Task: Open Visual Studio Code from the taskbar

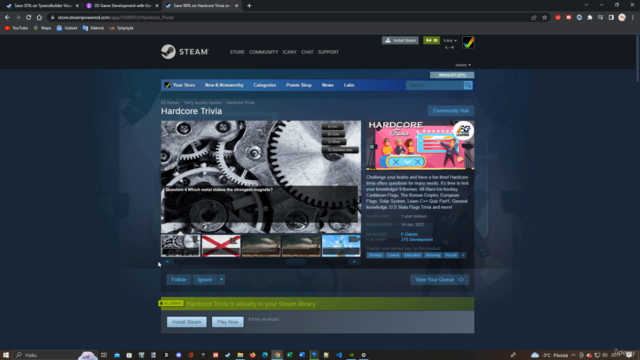Action: coord(339,355)
